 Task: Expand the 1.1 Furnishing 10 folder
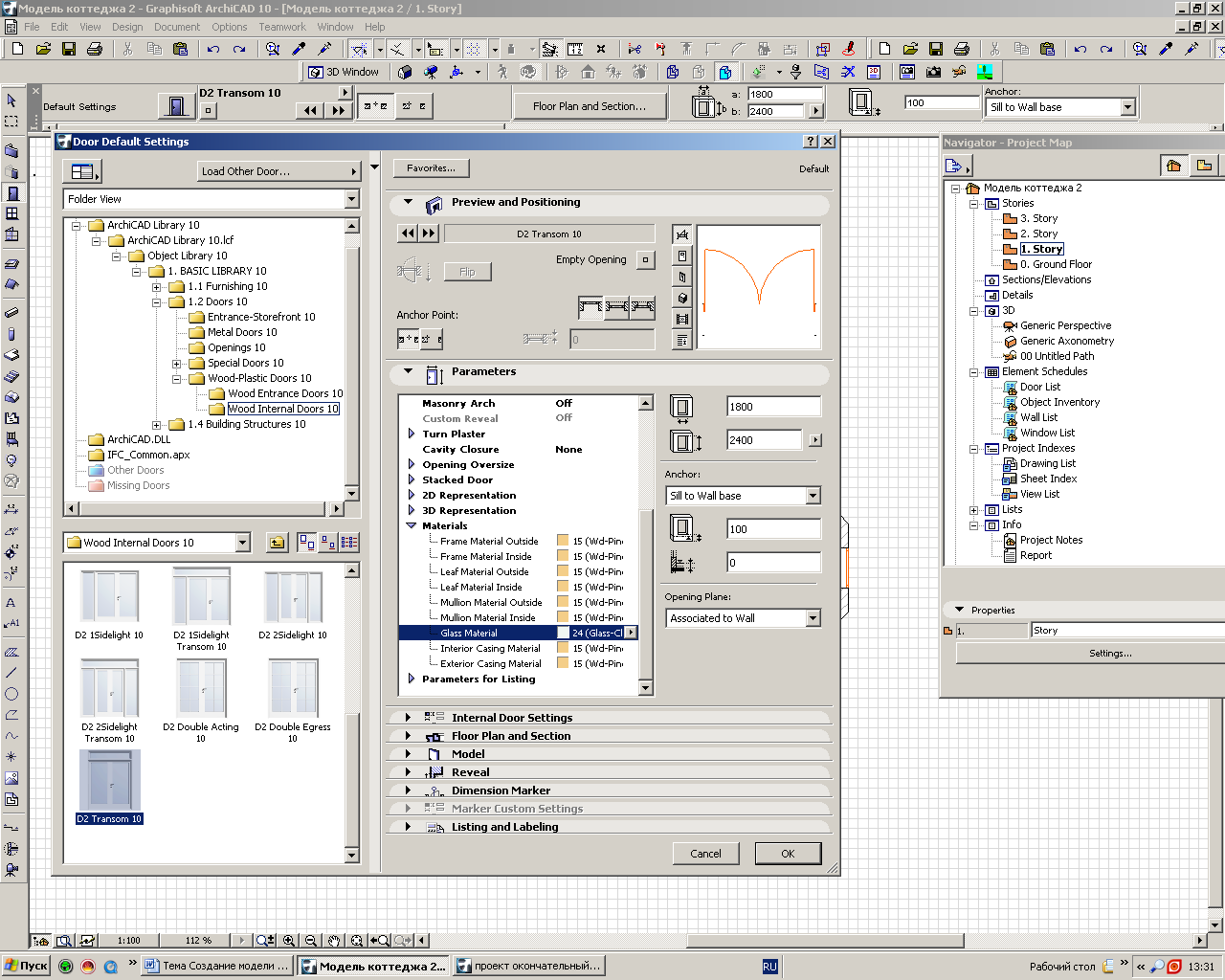(x=157, y=287)
